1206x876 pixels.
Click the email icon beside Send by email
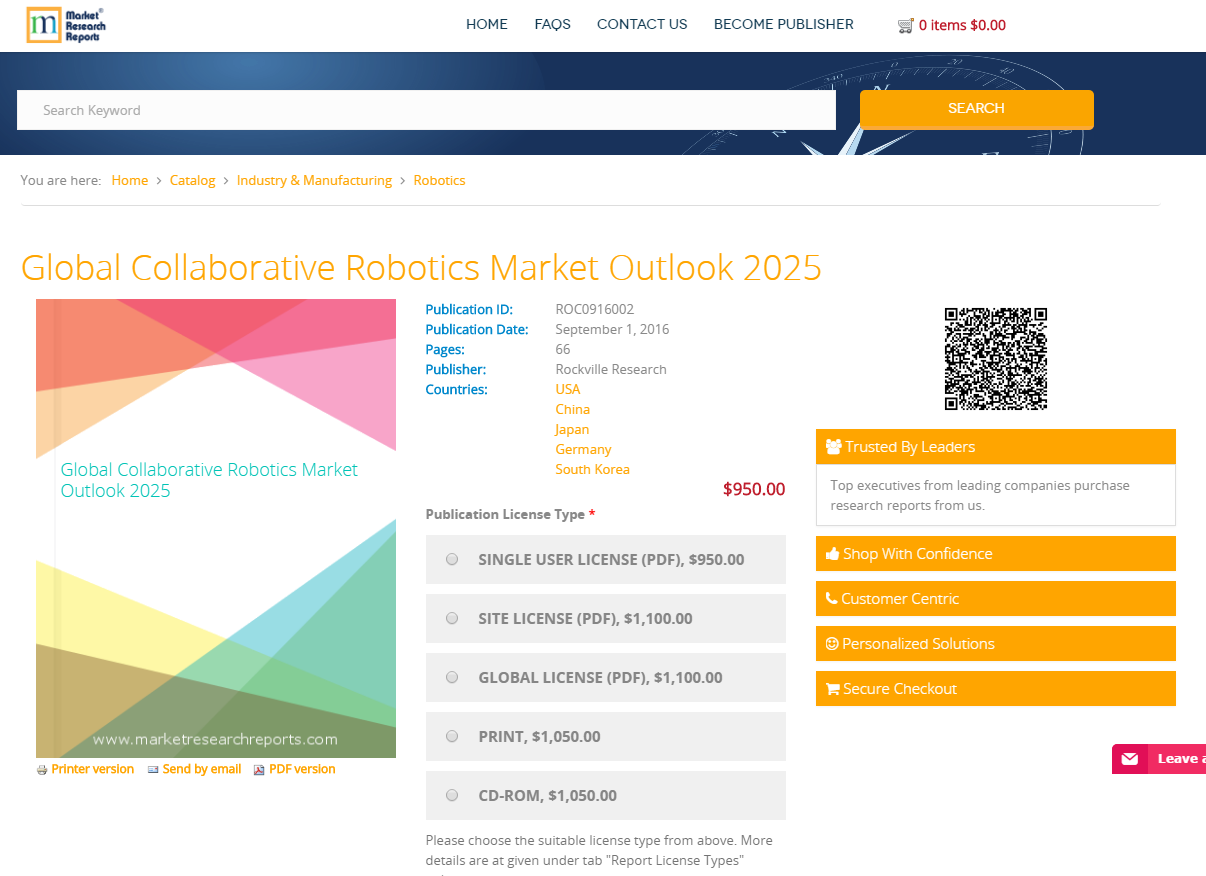[x=153, y=769]
